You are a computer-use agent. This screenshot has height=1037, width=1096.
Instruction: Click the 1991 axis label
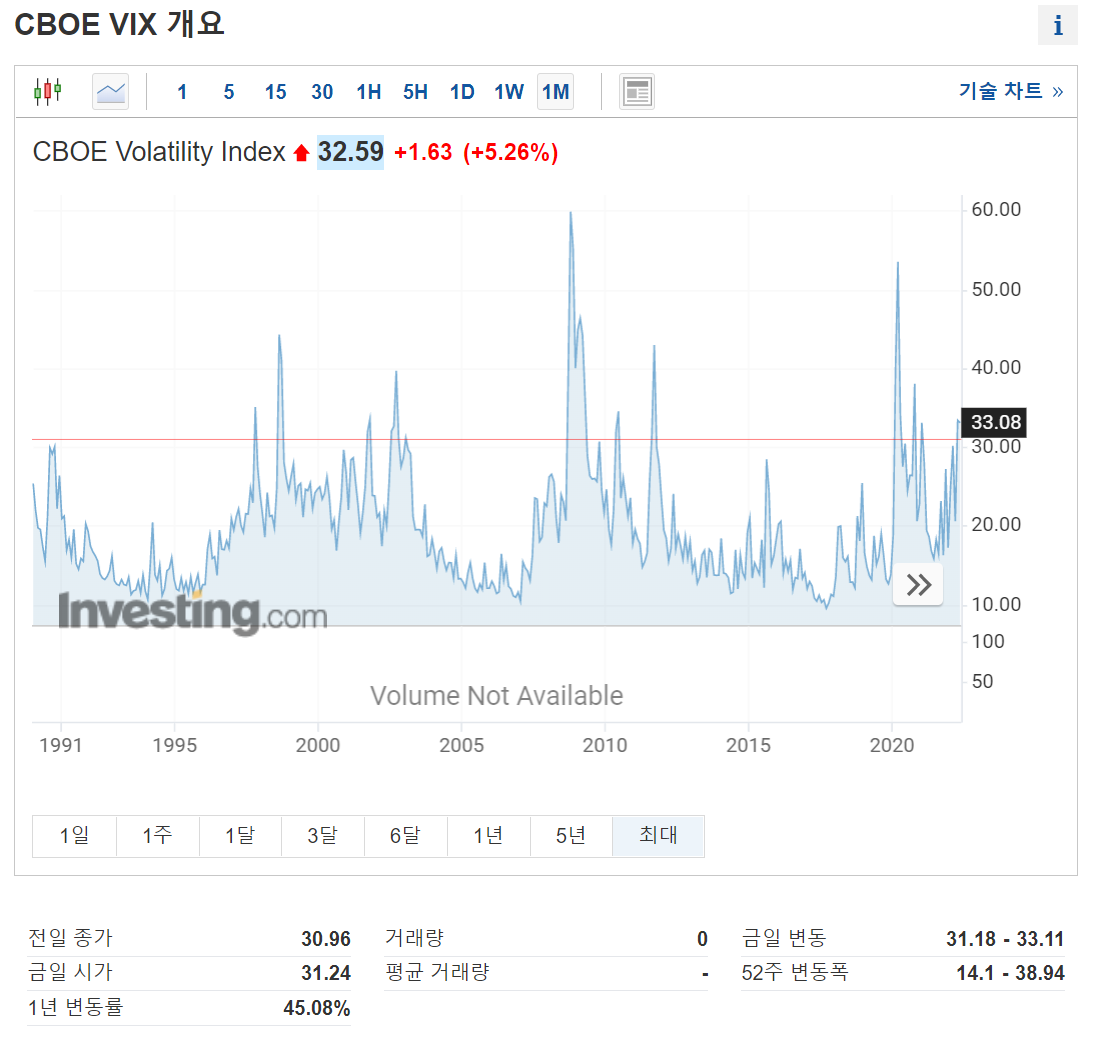(x=61, y=745)
